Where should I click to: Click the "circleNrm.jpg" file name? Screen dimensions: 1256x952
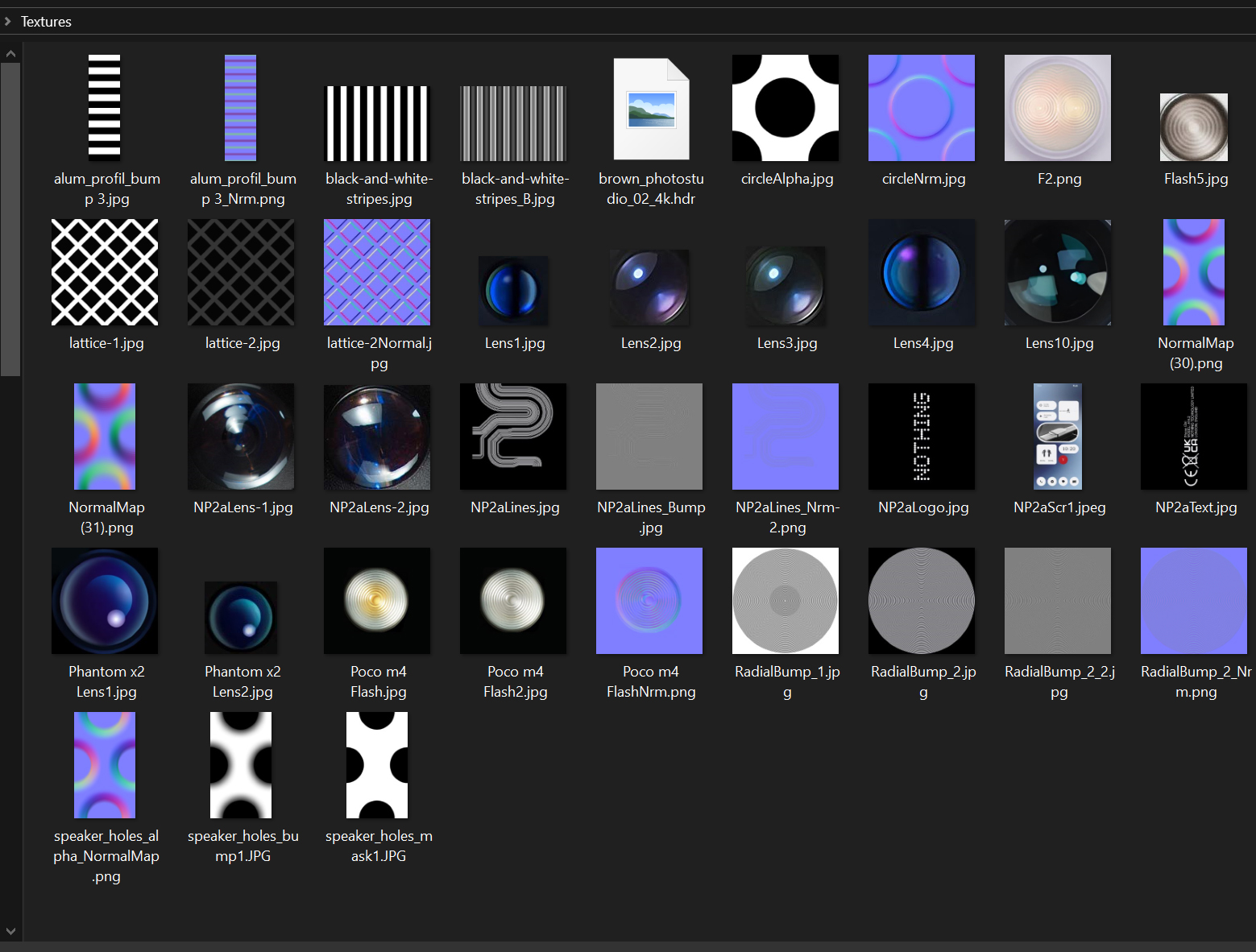(923, 179)
